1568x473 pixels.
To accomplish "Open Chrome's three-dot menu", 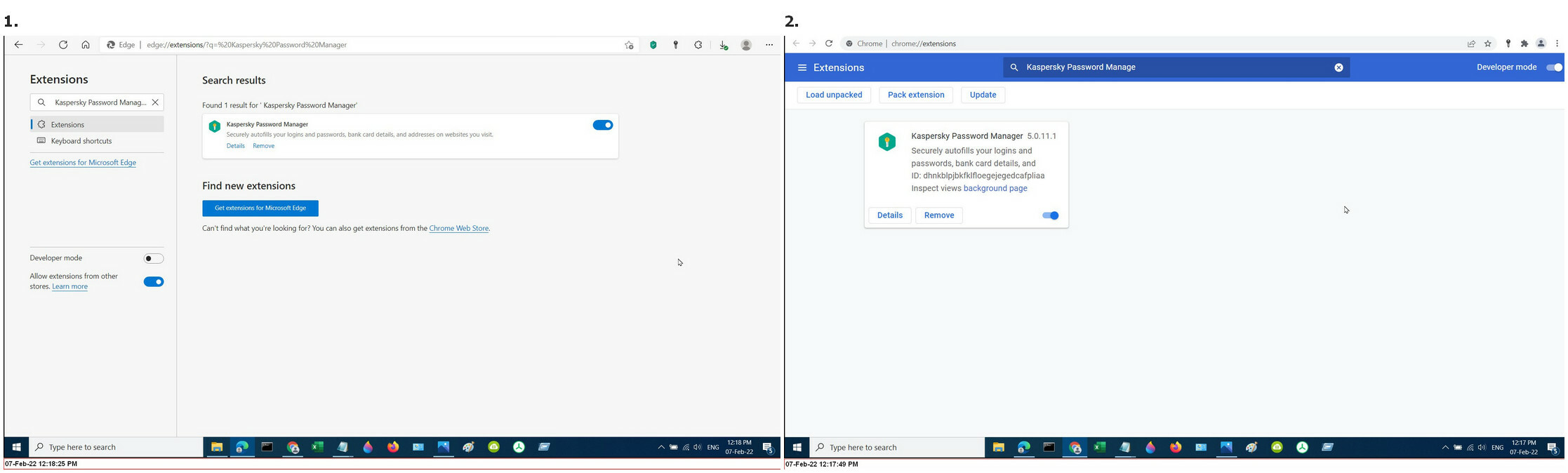I will pyautogui.click(x=1557, y=44).
